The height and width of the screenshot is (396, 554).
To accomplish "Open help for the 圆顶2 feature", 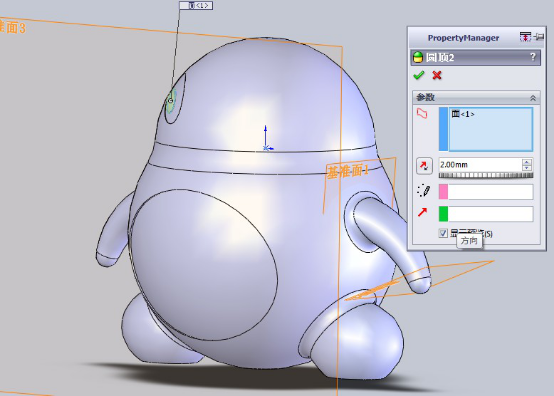I will point(533,57).
